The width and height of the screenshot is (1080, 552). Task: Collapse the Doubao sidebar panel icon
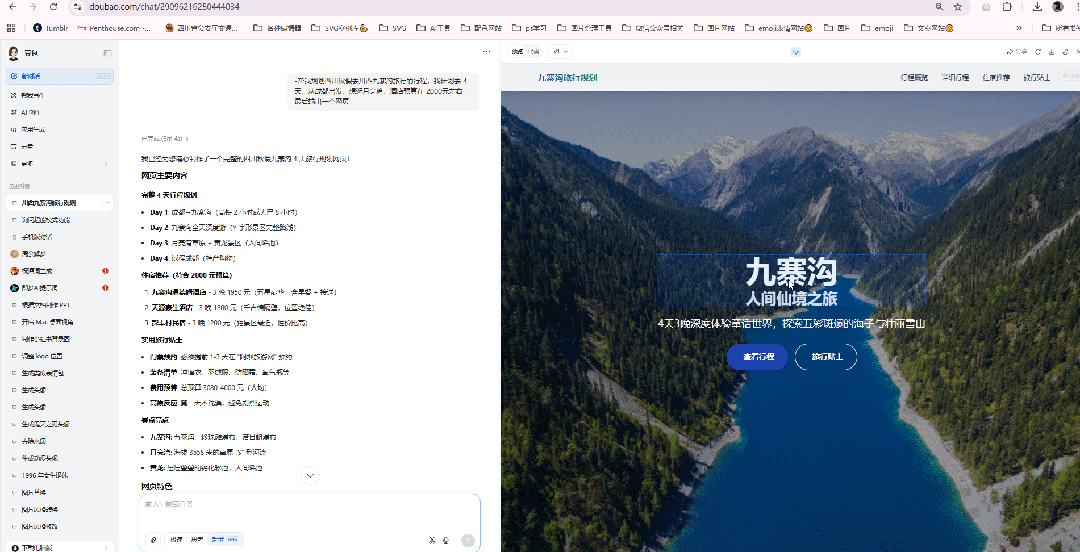(107, 53)
